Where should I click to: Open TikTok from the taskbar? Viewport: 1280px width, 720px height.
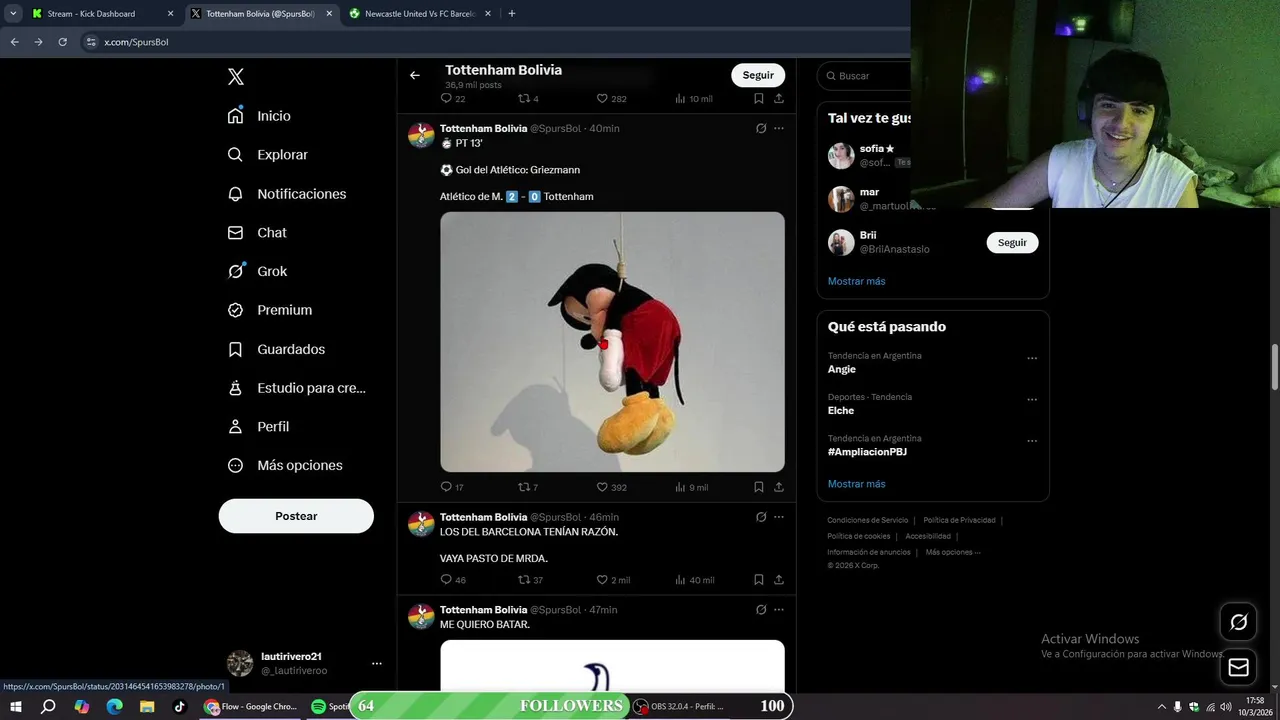180,706
